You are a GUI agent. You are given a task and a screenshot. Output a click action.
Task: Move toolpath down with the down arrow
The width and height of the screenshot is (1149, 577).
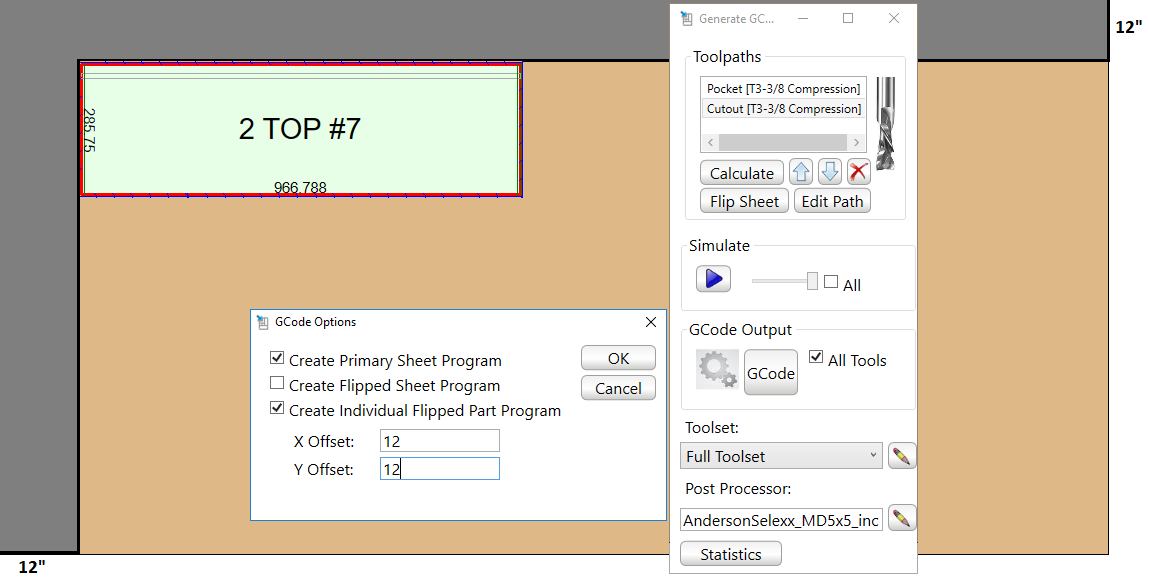point(829,172)
